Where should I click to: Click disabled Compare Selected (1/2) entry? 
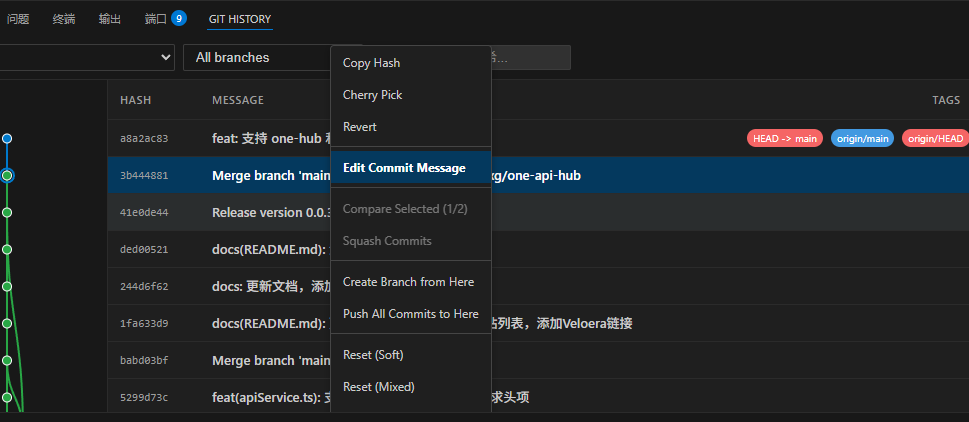click(405, 209)
